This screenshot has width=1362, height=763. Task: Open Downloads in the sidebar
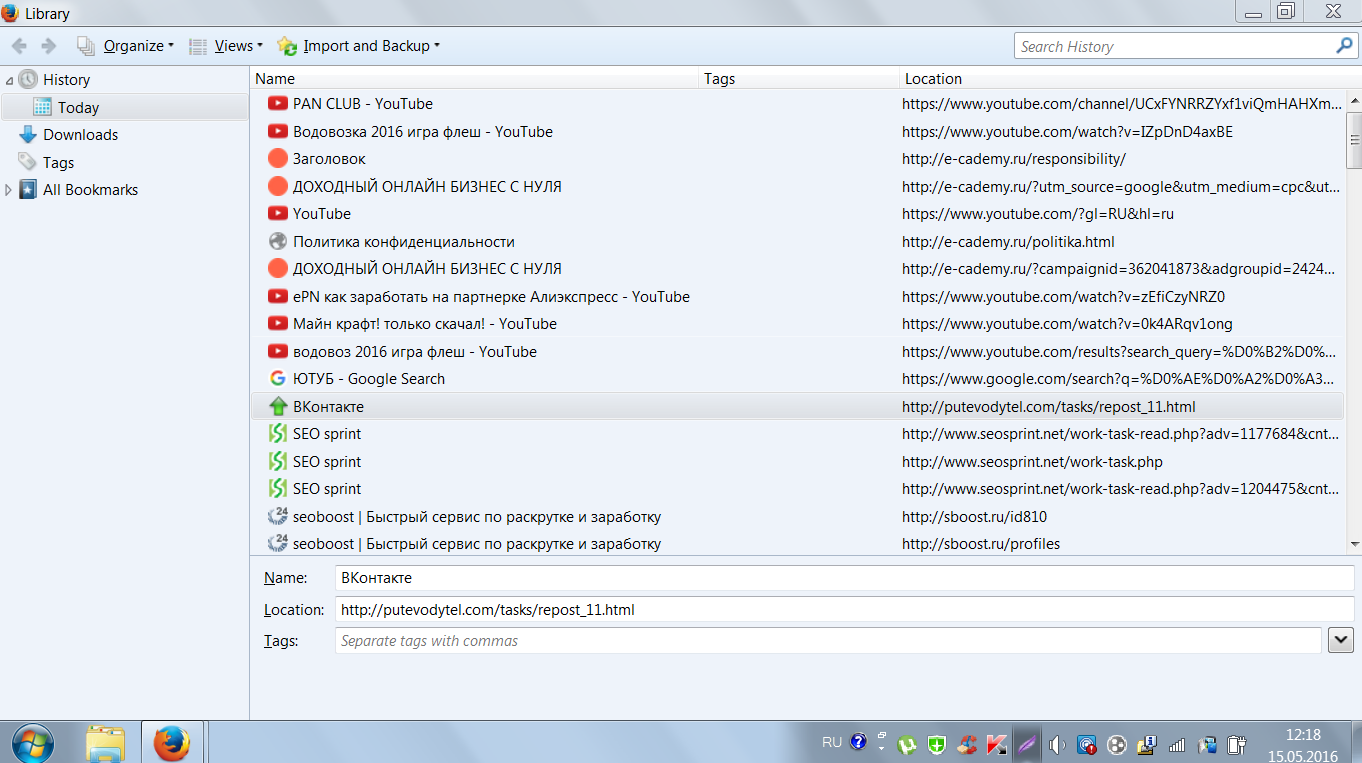[x=80, y=135]
